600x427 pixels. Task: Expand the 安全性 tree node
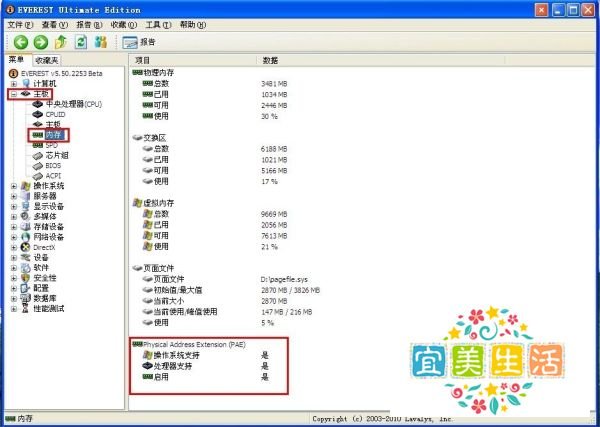(x=14, y=278)
